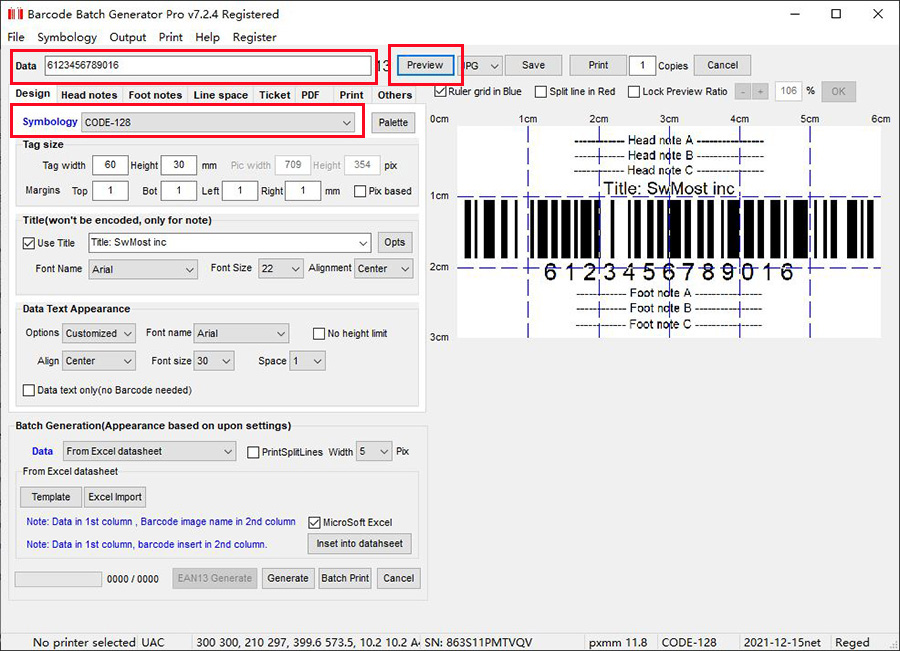900x651 pixels.
Task: Click the Generate button
Action: (x=288, y=579)
